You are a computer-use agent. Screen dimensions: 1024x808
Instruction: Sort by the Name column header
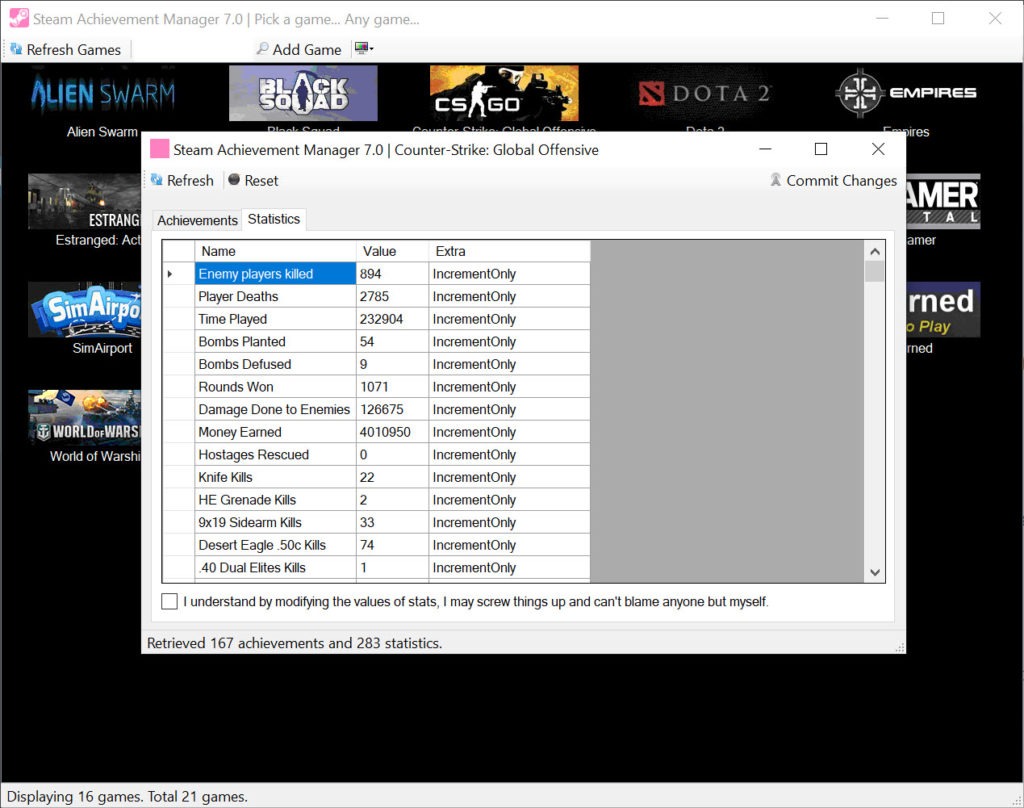(x=275, y=251)
